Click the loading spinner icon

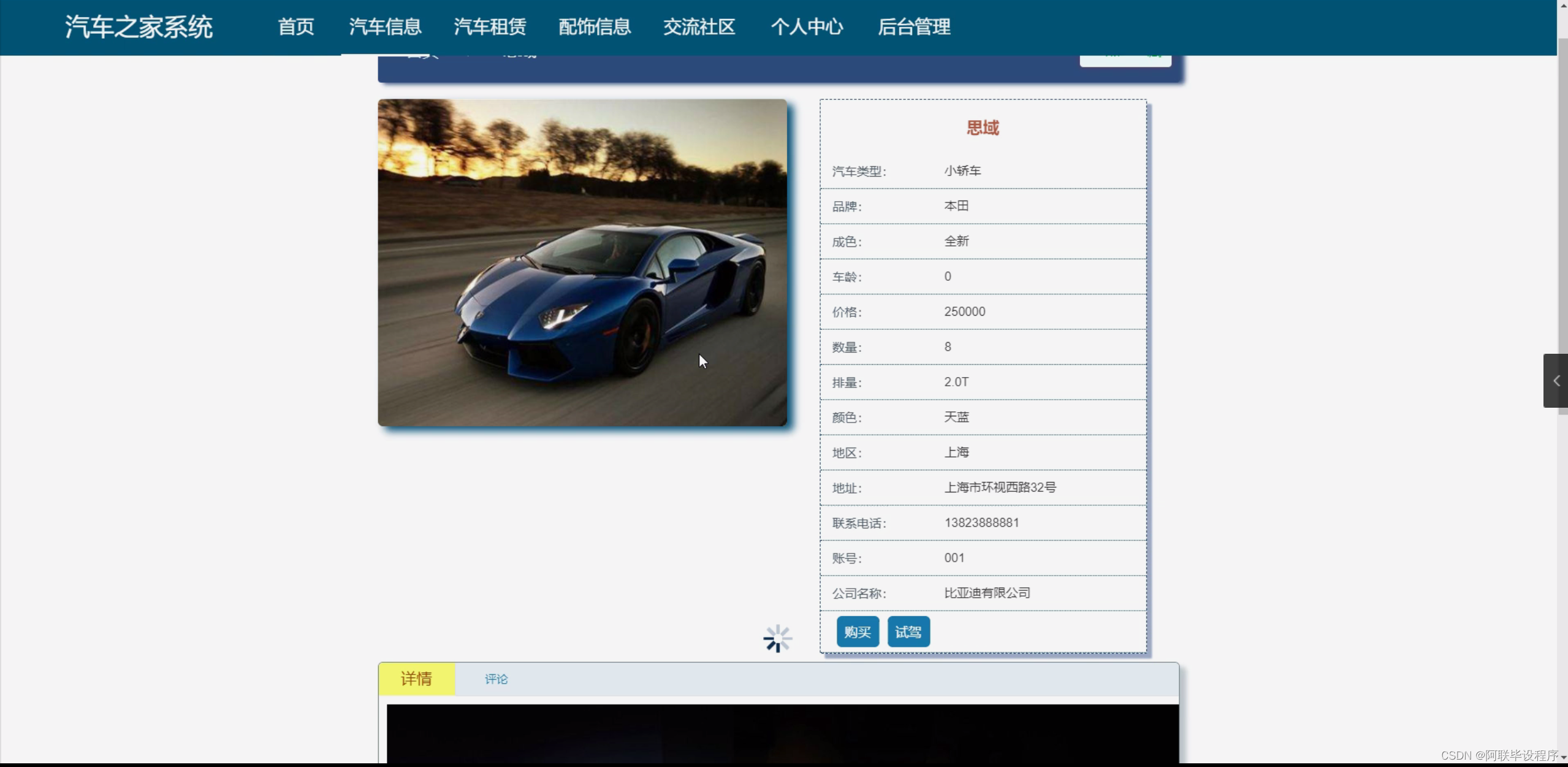777,639
